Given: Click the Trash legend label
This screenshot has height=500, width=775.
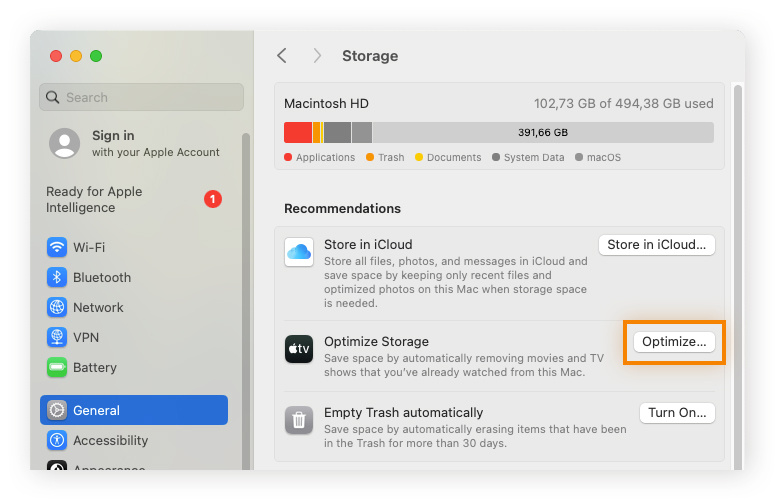Looking at the screenshot, I should pos(391,157).
